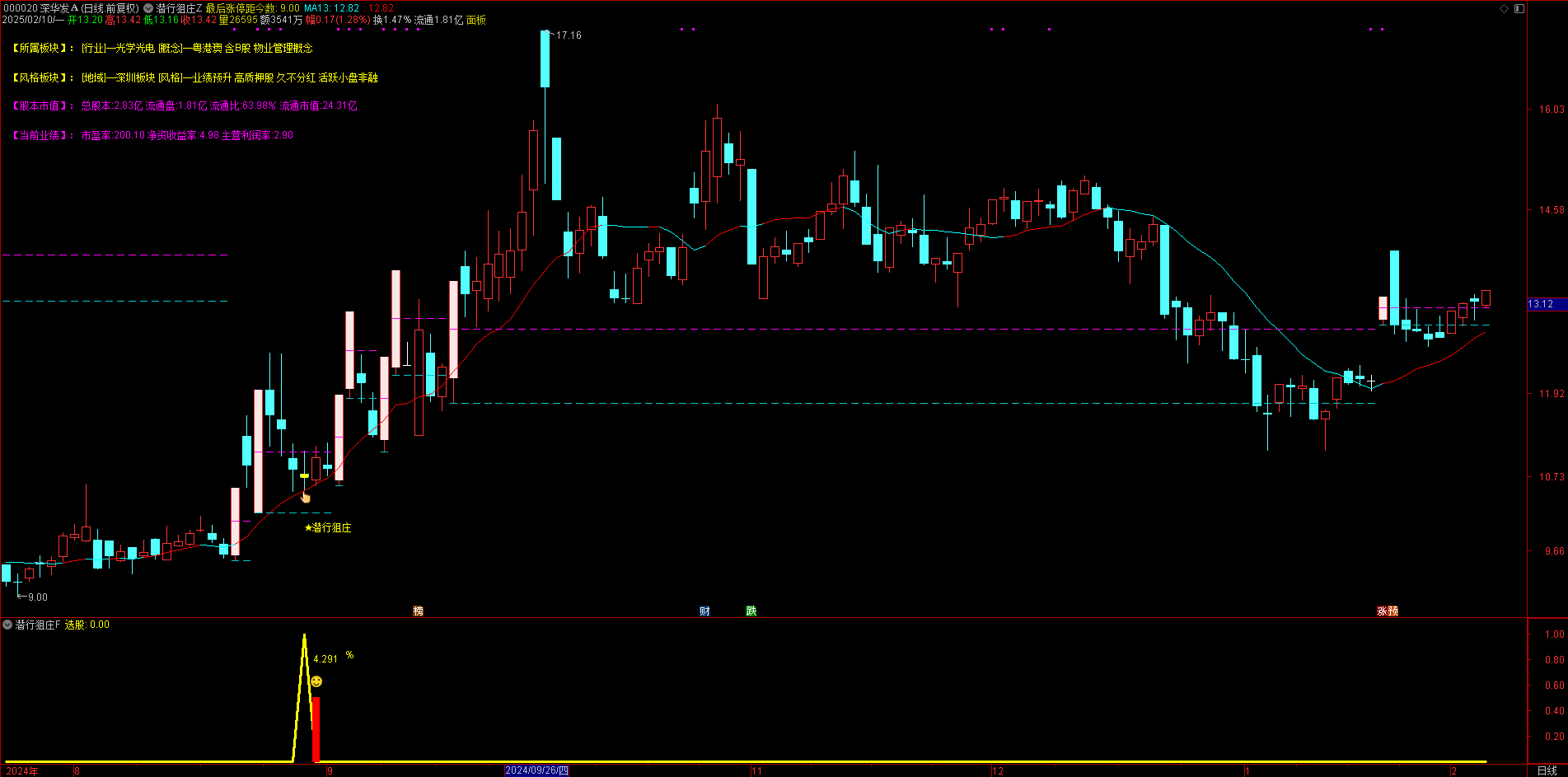Click the stock title 000020 深华发A
The height and width of the screenshot is (777, 1568).
tap(40, 8)
